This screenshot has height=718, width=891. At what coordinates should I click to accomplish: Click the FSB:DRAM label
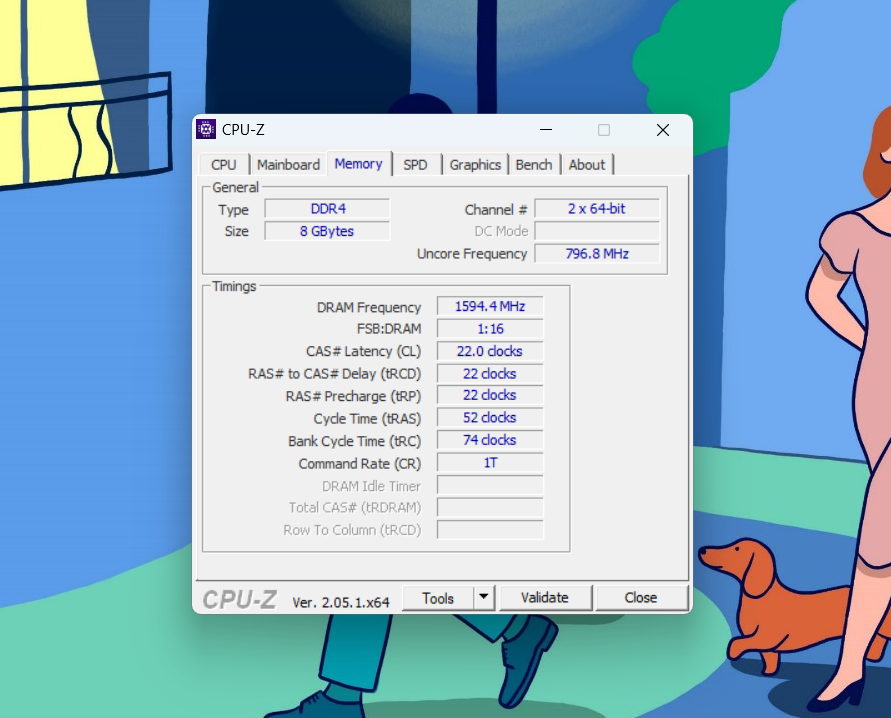[389, 329]
